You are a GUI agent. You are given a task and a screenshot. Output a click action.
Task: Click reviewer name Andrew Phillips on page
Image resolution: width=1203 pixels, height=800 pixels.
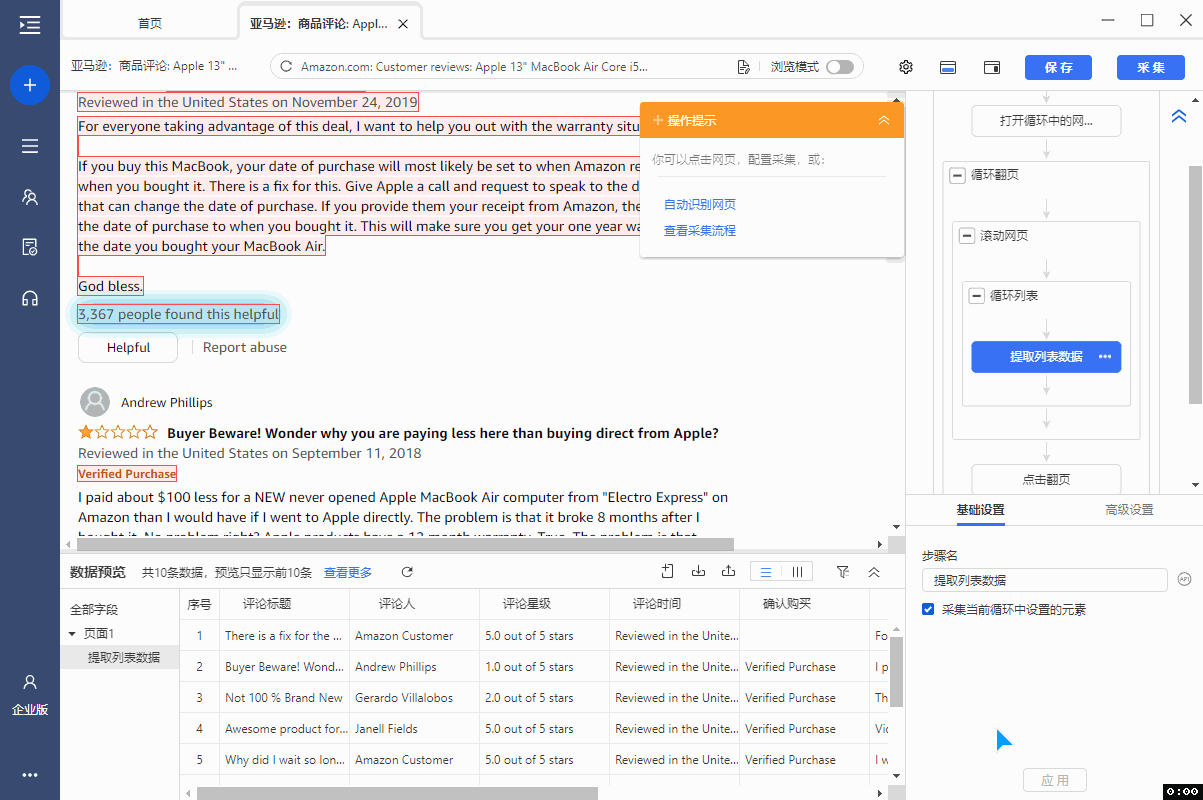coord(167,402)
